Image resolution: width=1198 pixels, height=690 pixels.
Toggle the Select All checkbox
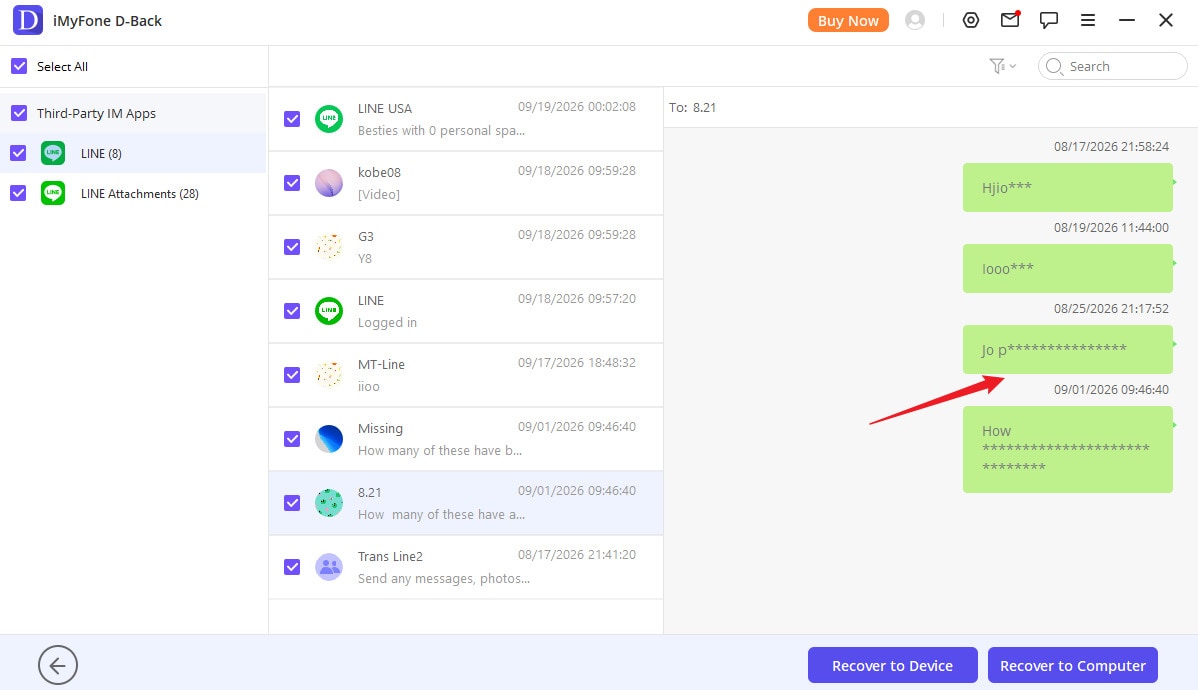click(19, 66)
